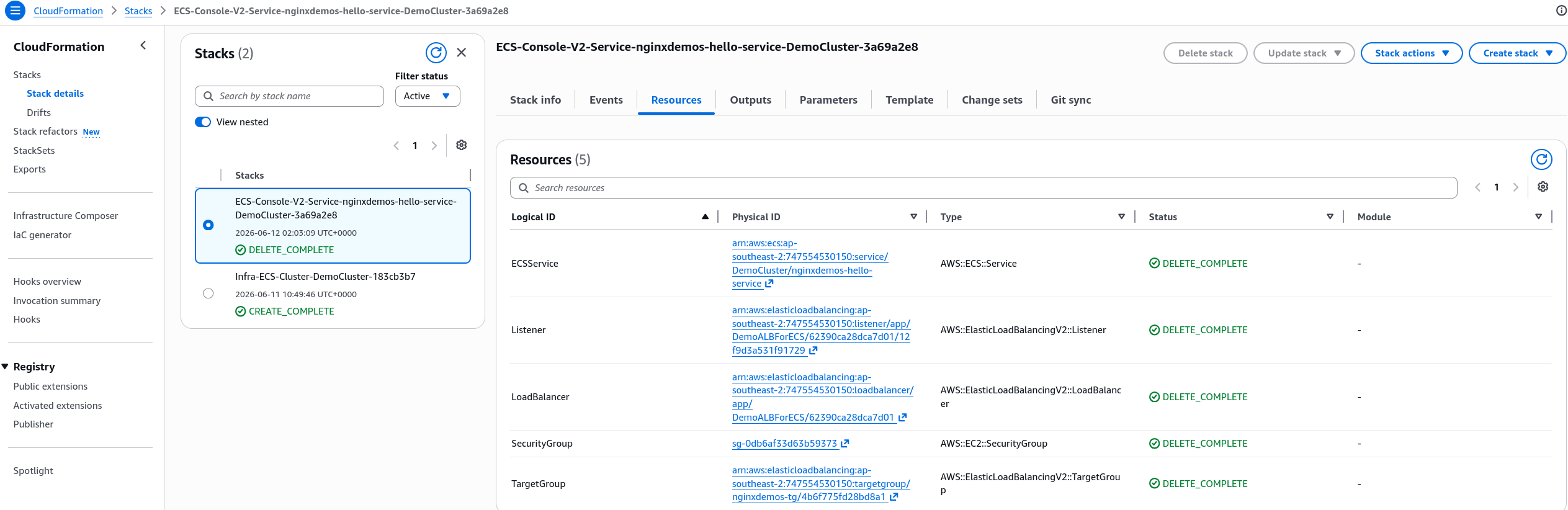Go to next page of Resources
The height and width of the screenshot is (510, 1568).
point(1516,187)
